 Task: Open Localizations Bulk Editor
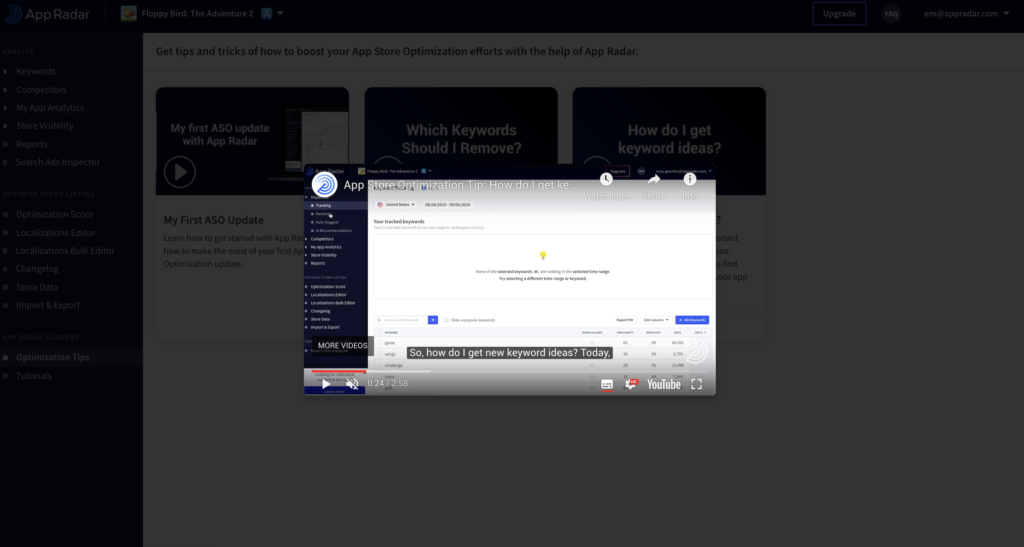pyautogui.click(x=65, y=251)
